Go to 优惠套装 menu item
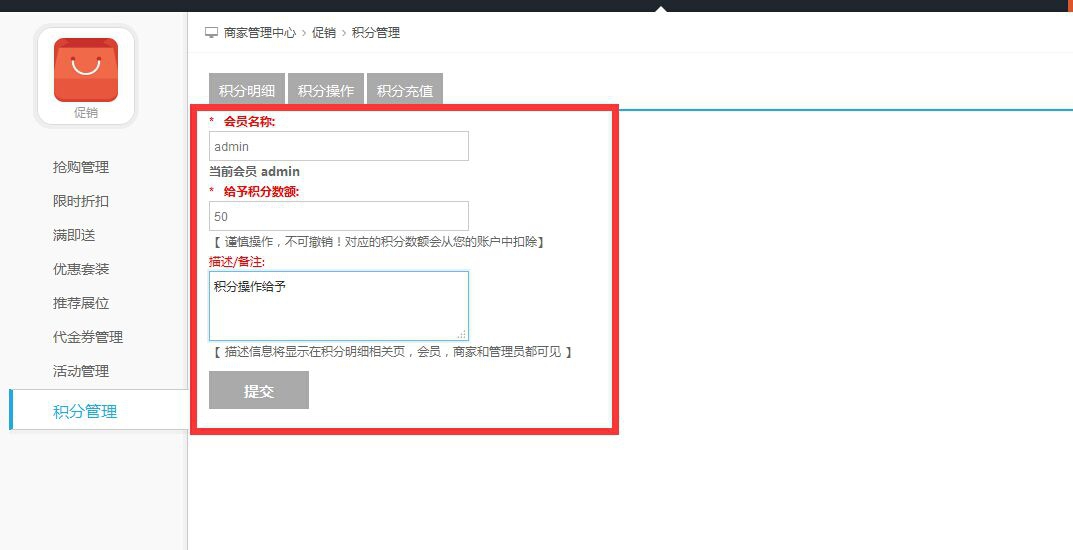The height and width of the screenshot is (550, 1073). [81, 269]
